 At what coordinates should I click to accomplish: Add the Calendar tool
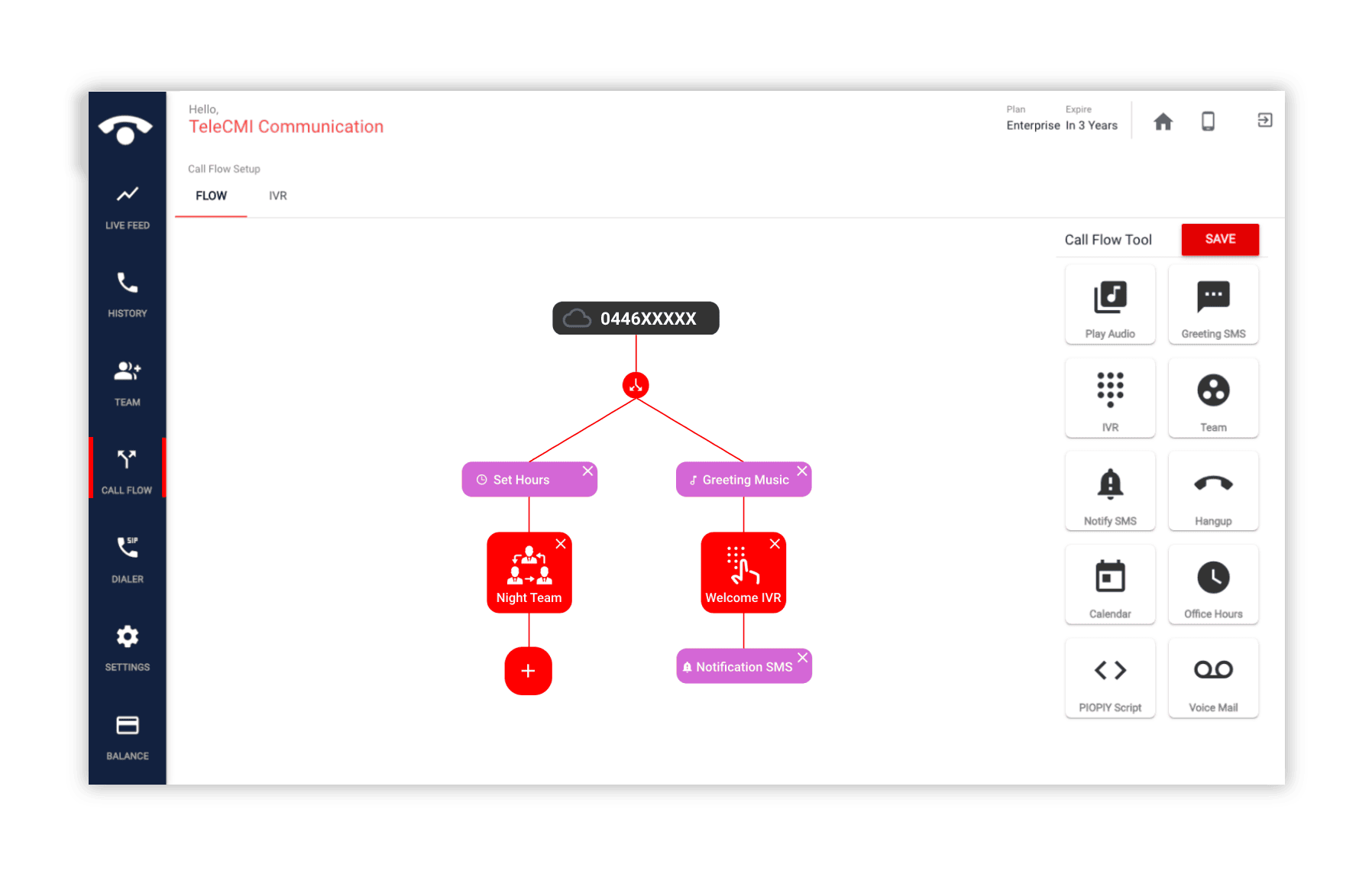tap(1110, 584)
